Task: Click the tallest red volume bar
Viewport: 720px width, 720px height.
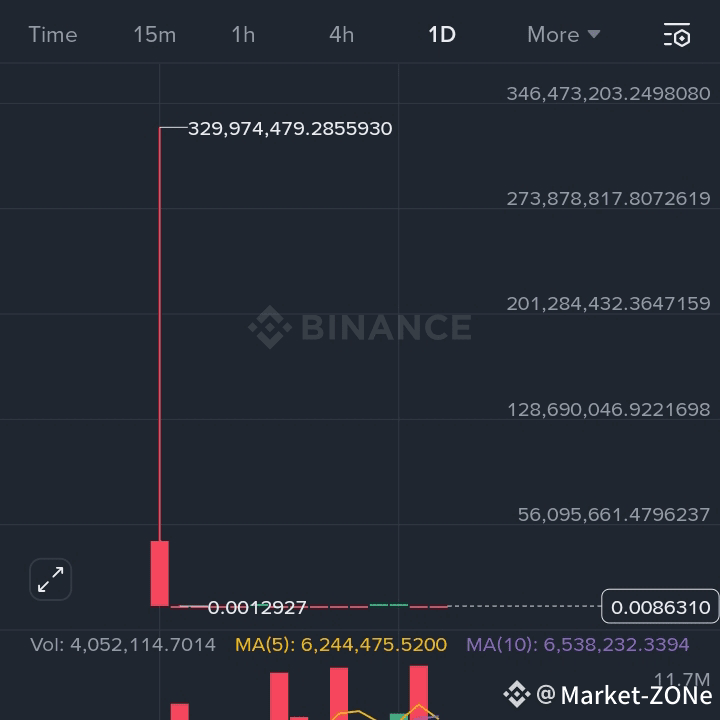Action: point(419,692)
